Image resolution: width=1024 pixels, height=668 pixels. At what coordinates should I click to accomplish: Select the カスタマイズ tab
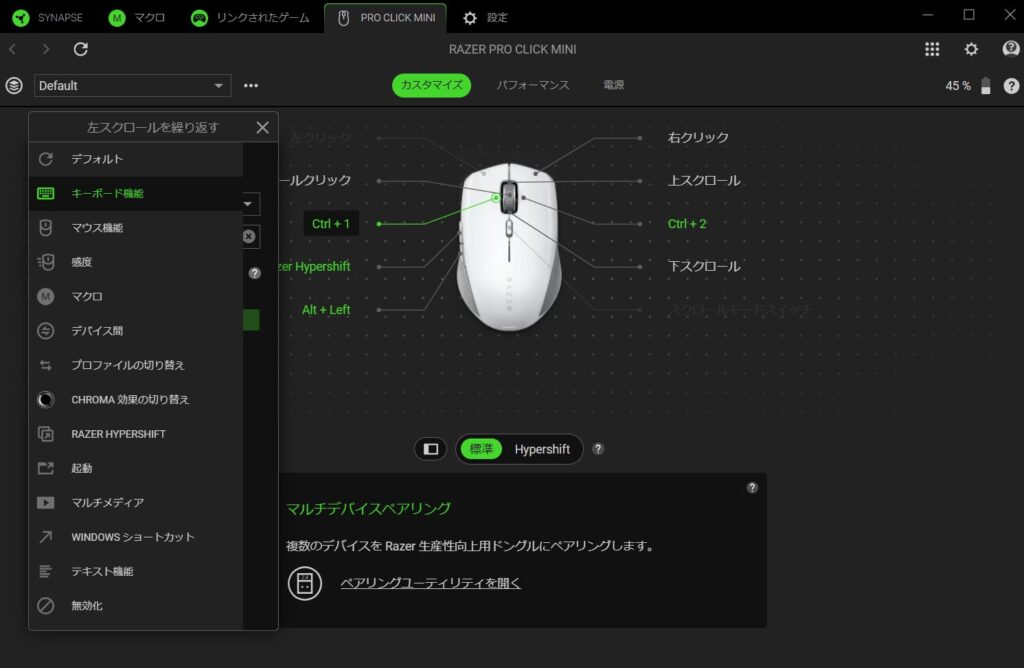pos(431,85)
